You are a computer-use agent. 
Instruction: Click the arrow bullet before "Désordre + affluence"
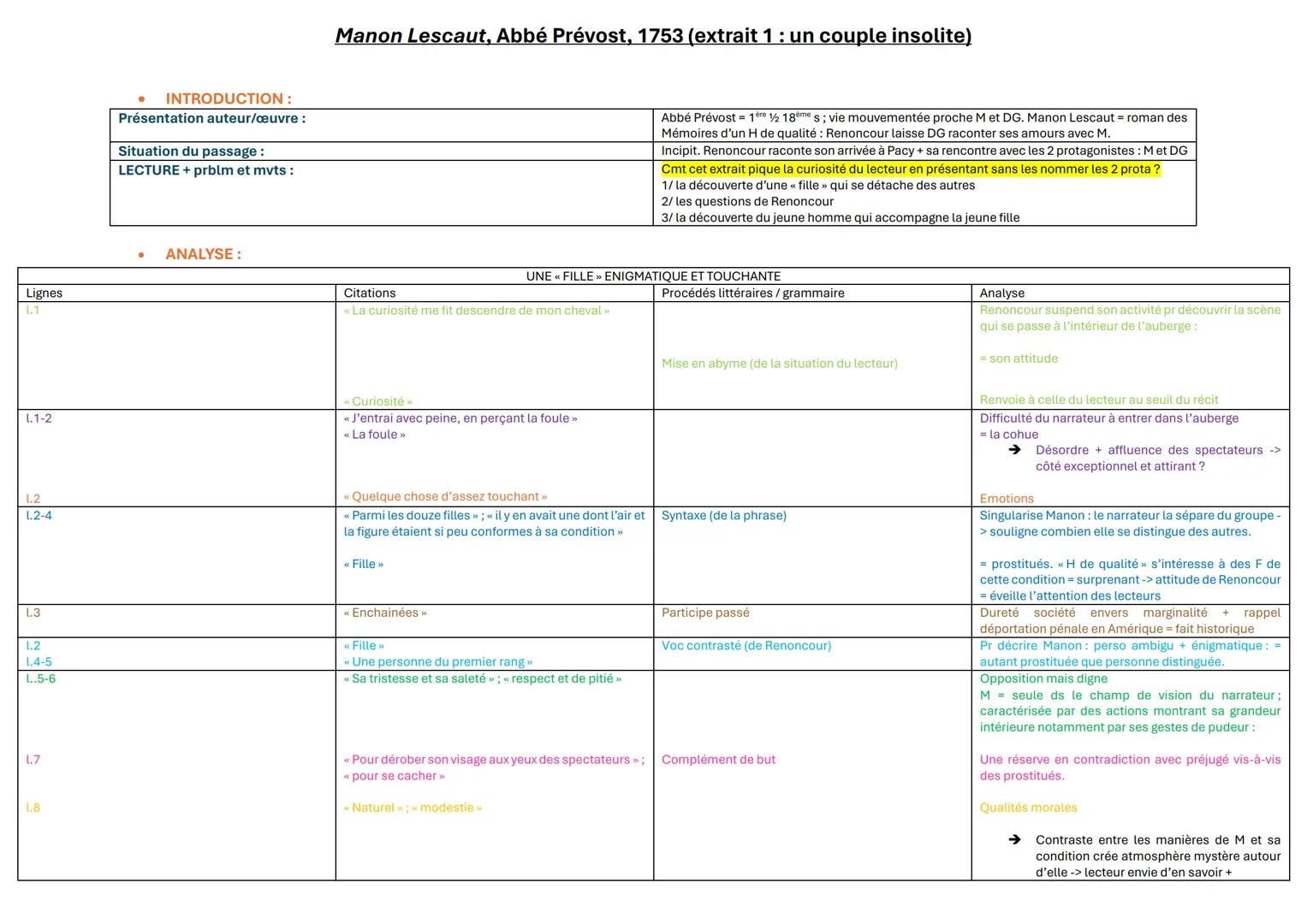point(1014,450)
